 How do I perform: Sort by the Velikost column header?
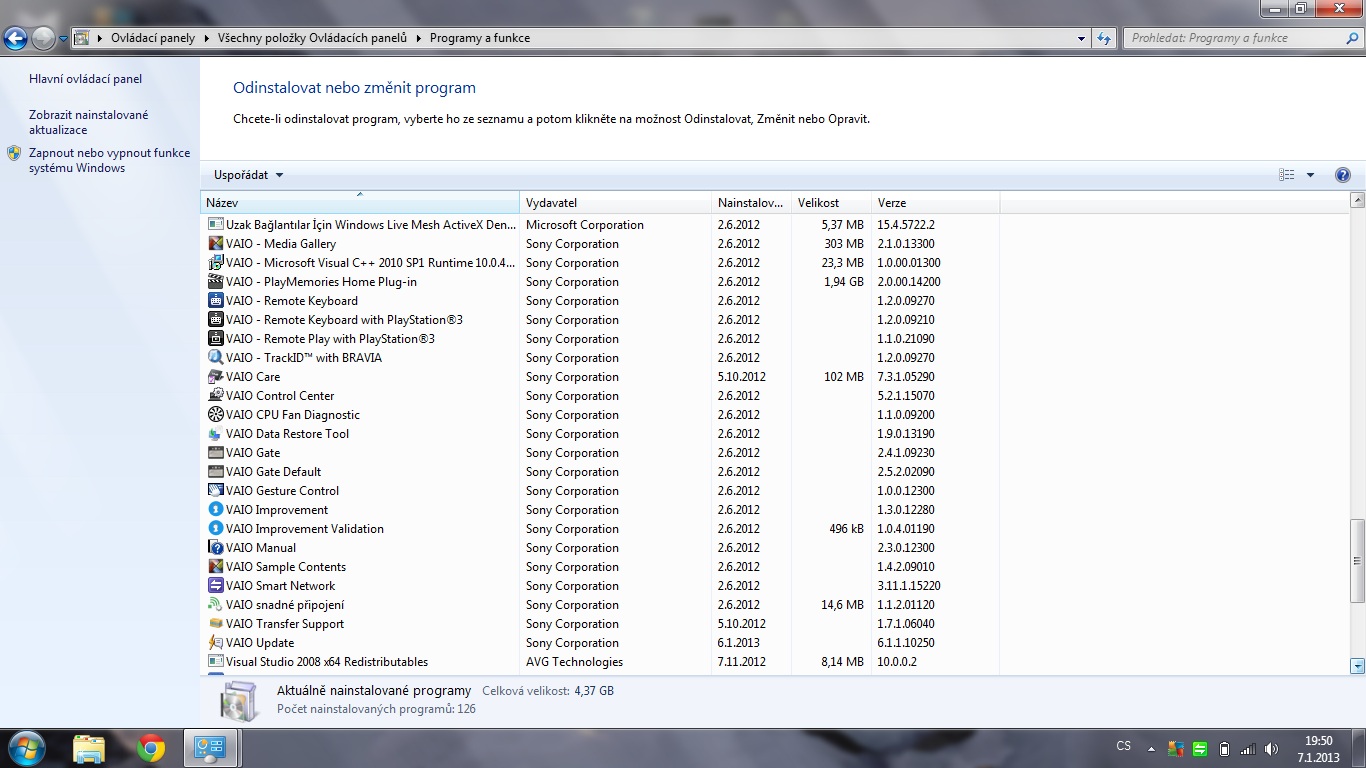point(832,203)
